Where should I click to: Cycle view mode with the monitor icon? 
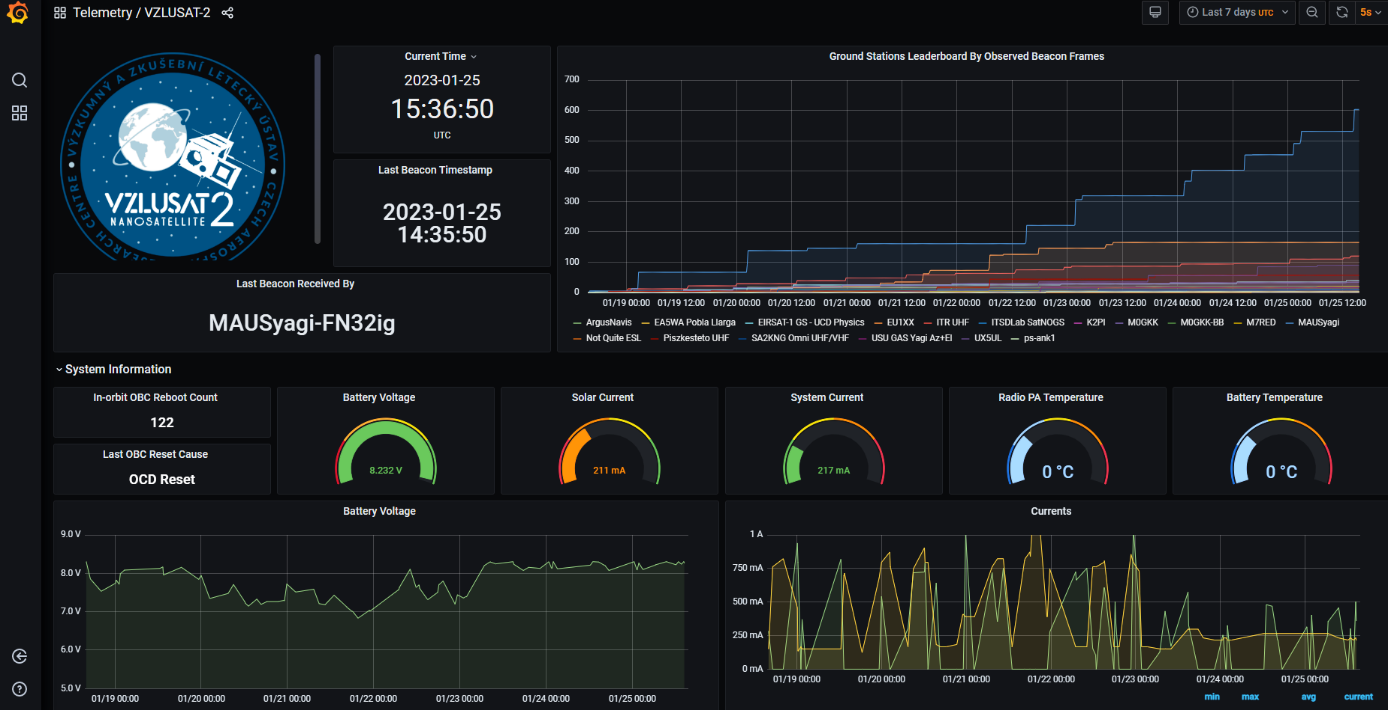pyautogui.click(x=1156, y=13)
